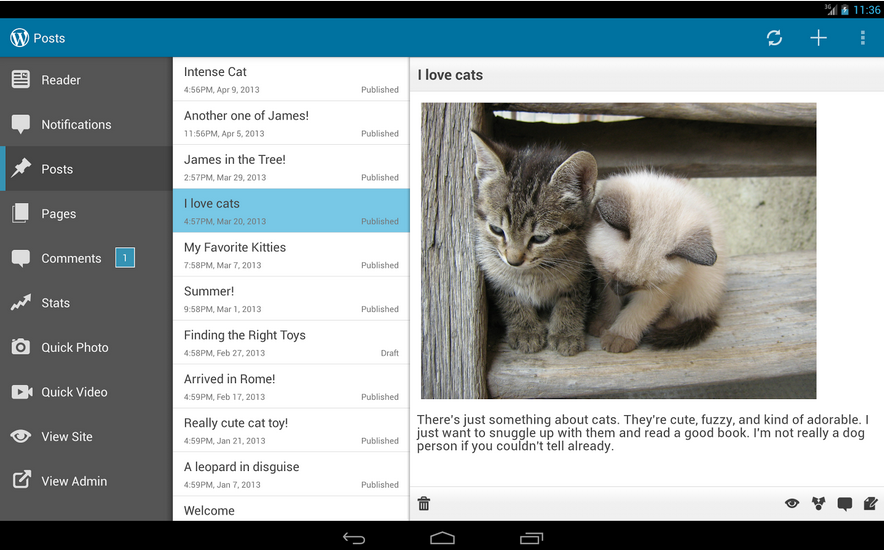Click the Quick Photo camera icon

click(x=21, y=347)
